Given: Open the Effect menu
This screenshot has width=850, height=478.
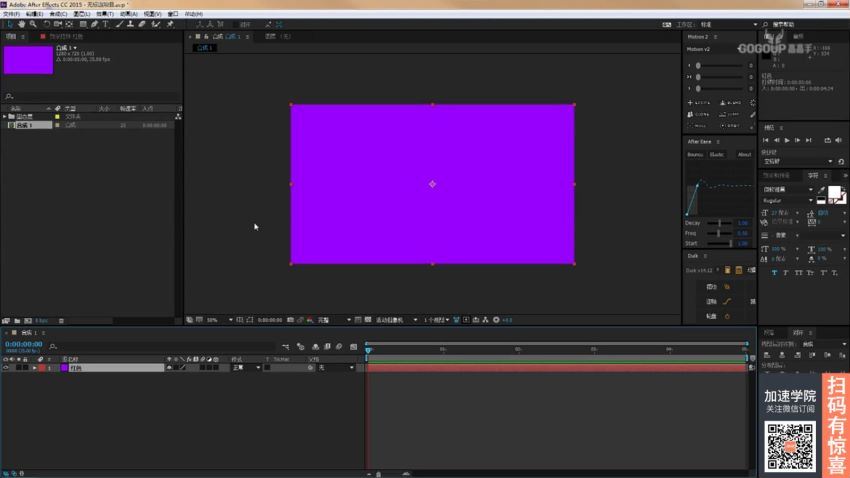Looking at the screenshot, I should (x=105, y=14).
